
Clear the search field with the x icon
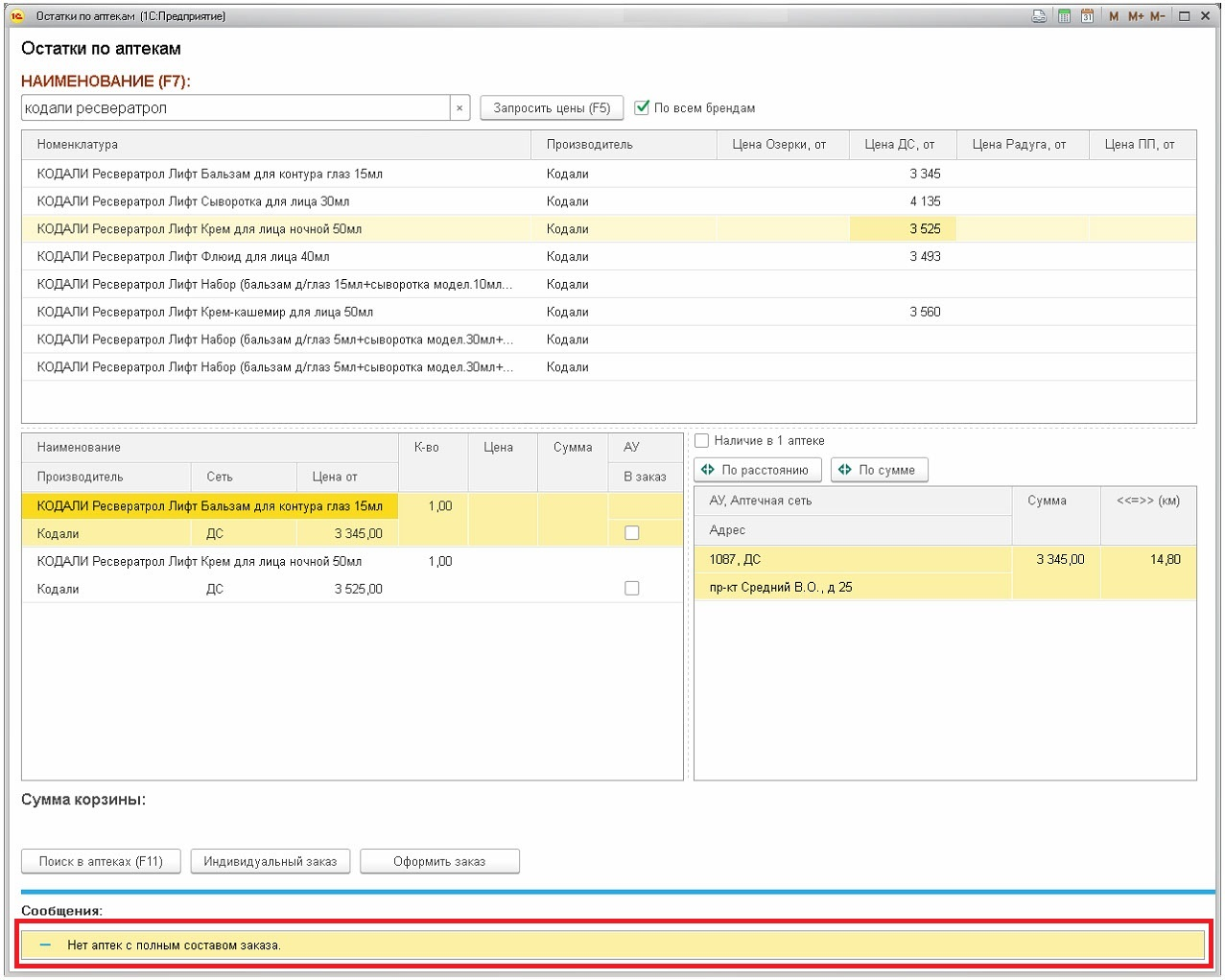459,108
